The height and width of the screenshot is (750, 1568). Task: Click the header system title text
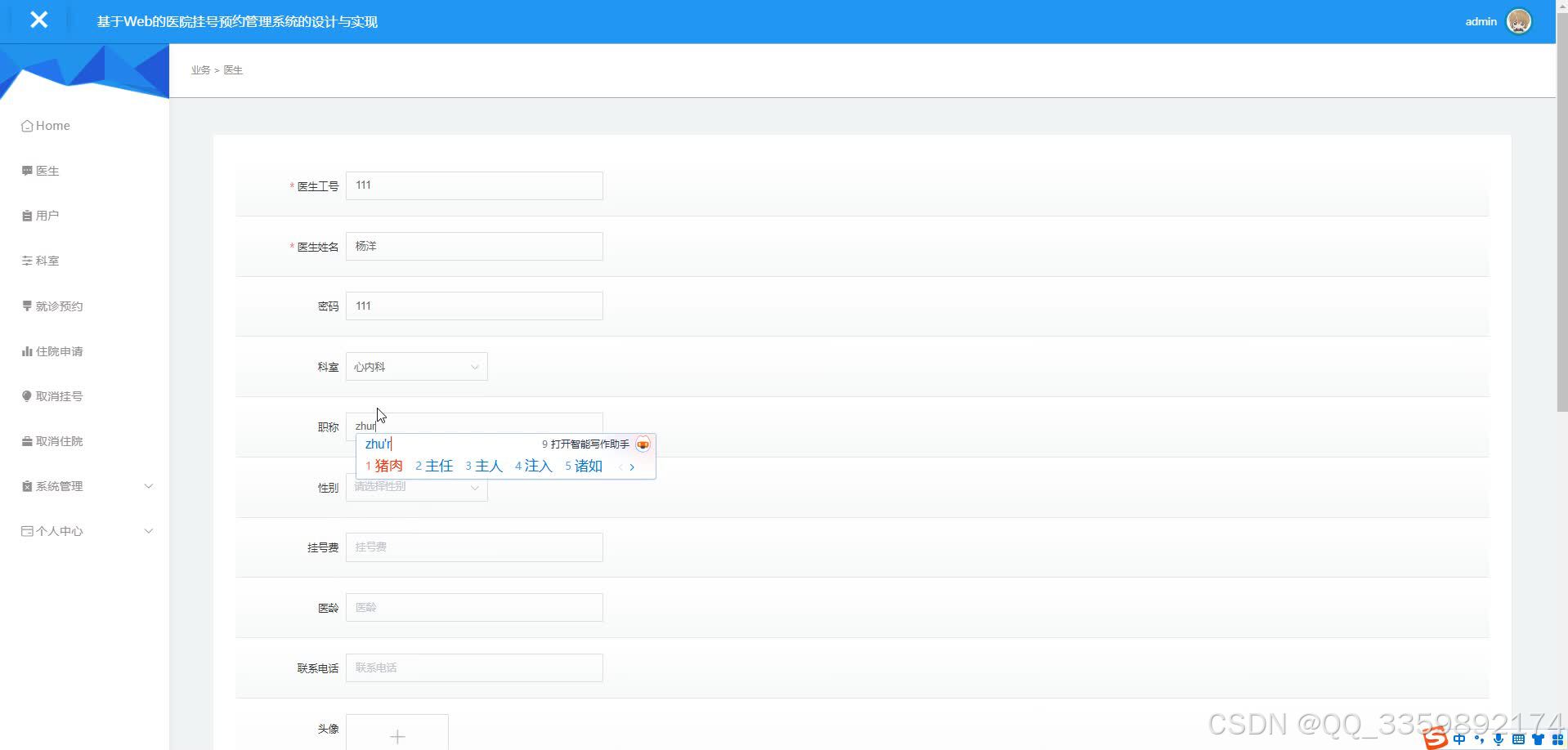[x=237, y=22]
